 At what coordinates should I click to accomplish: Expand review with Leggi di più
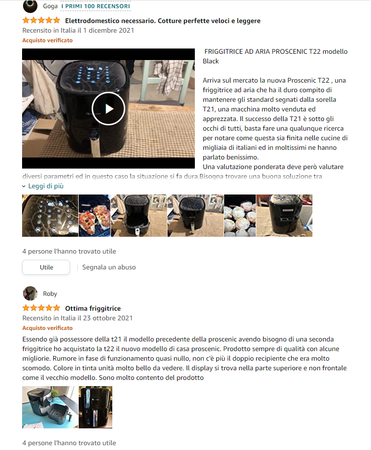point(43,186)
